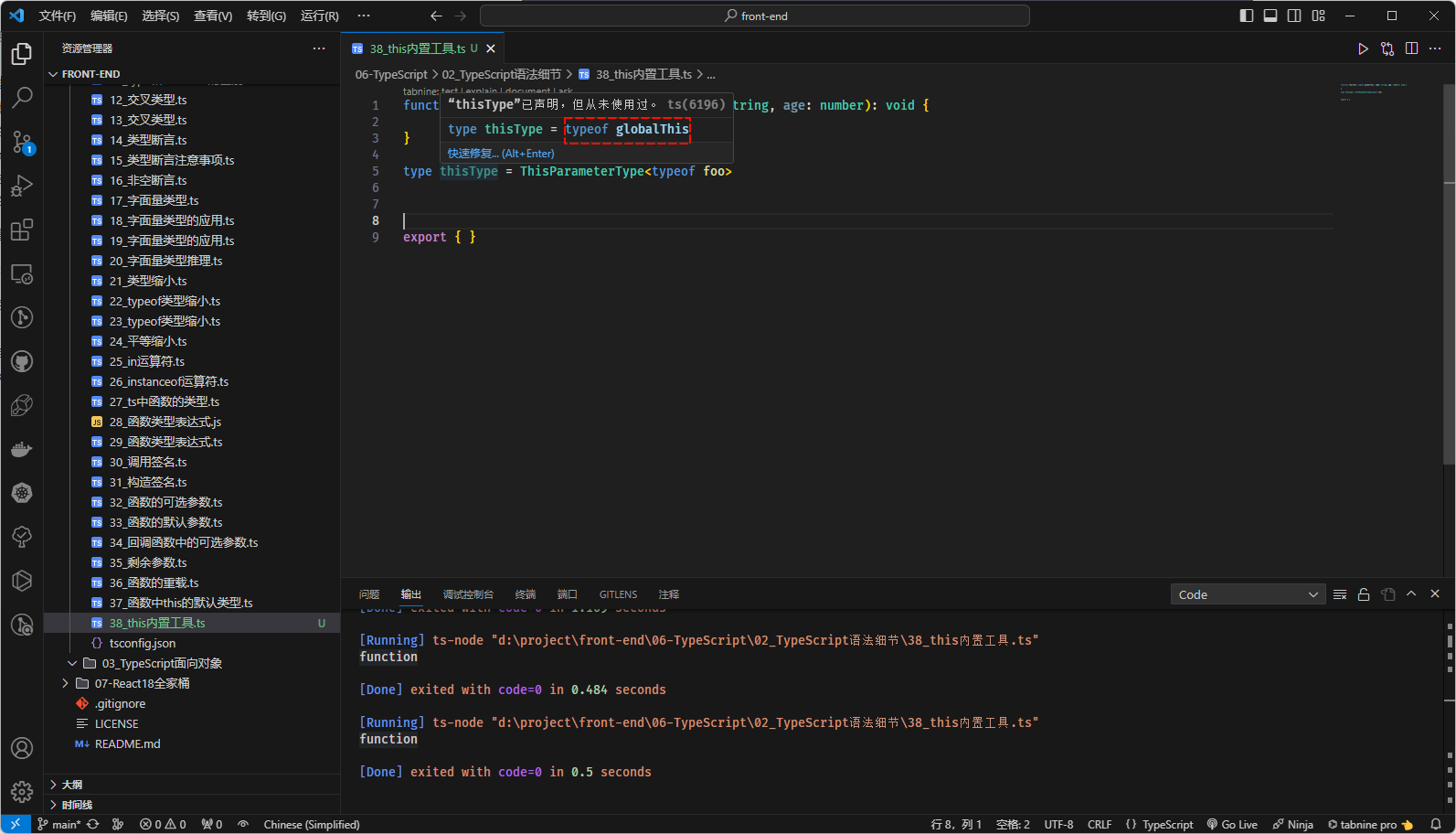The height and width of the screenshot is (834, 1456).
Task: Split the editor to the right
Action: (1411, 48)
